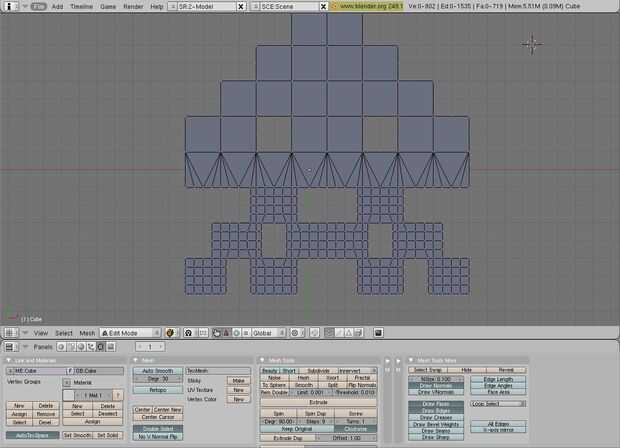Screen dimensions: 620x448
Task: Open the Logic context panel icon
Action: pyautogui.click(x=61, y=347)
